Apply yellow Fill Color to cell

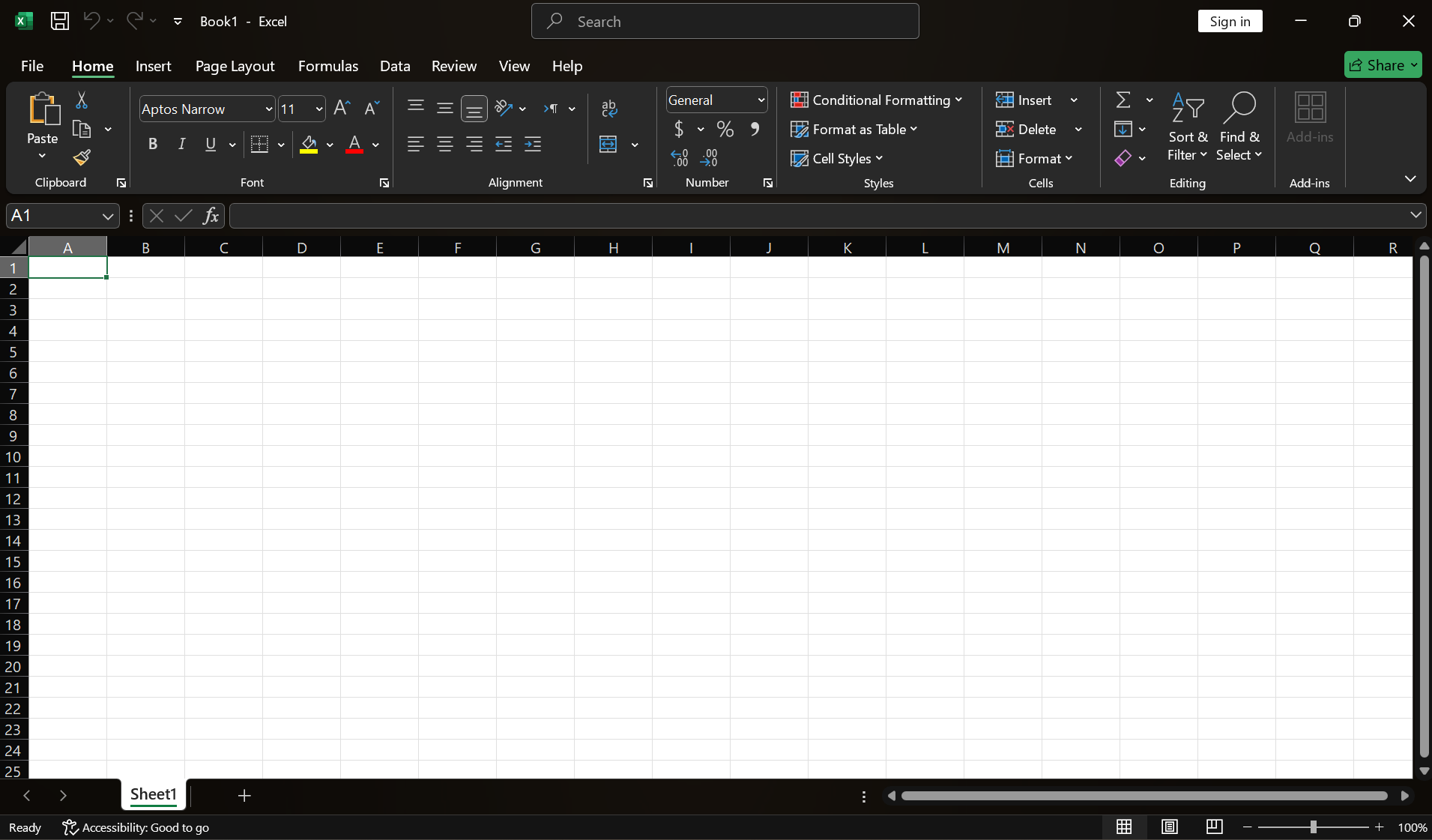[309, 144]
